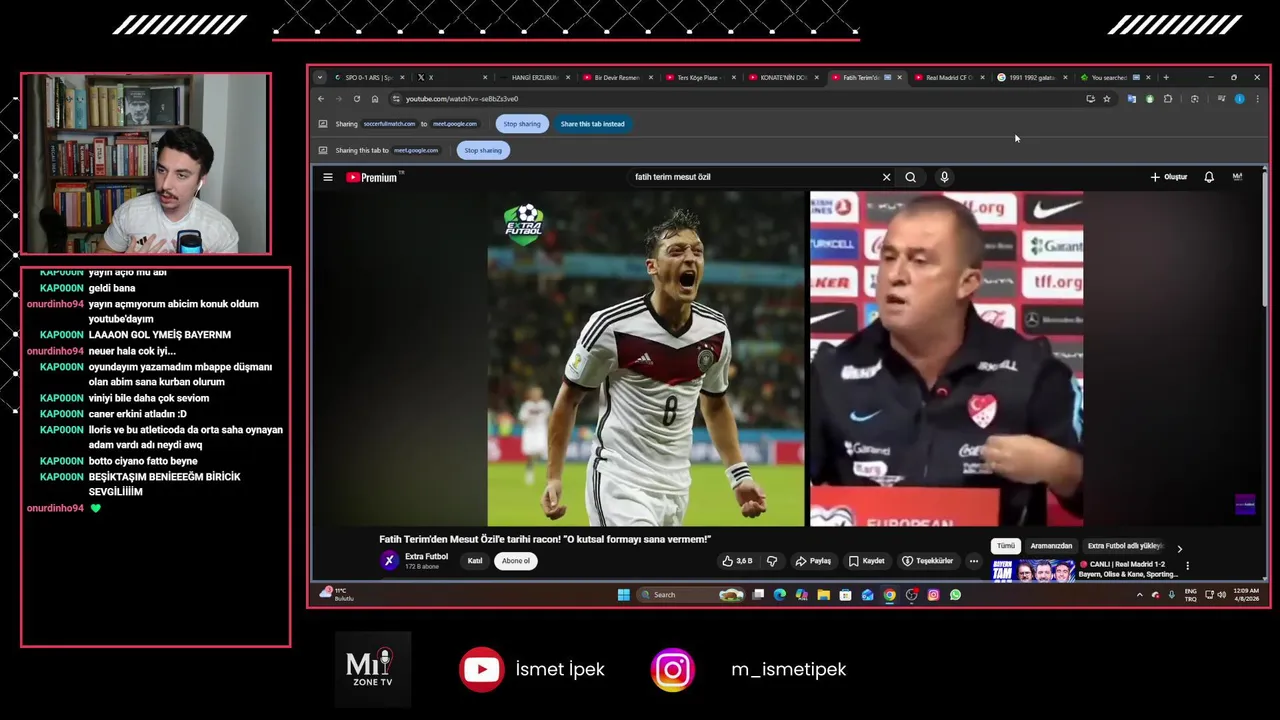Run search with the magnifier button

click(x=910, y=177)
